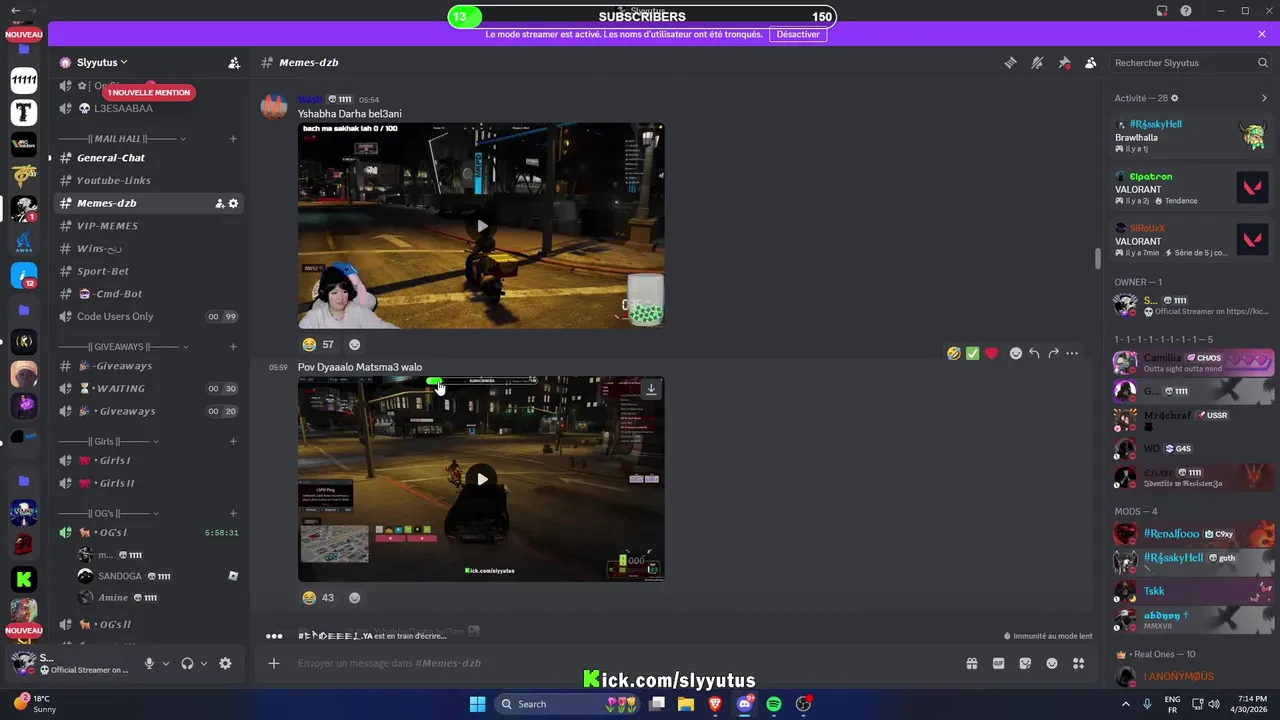The height and width of the screenshot is (720, 1280).
Task: Open the GIF picker
Action: click(x=998, y=663)
